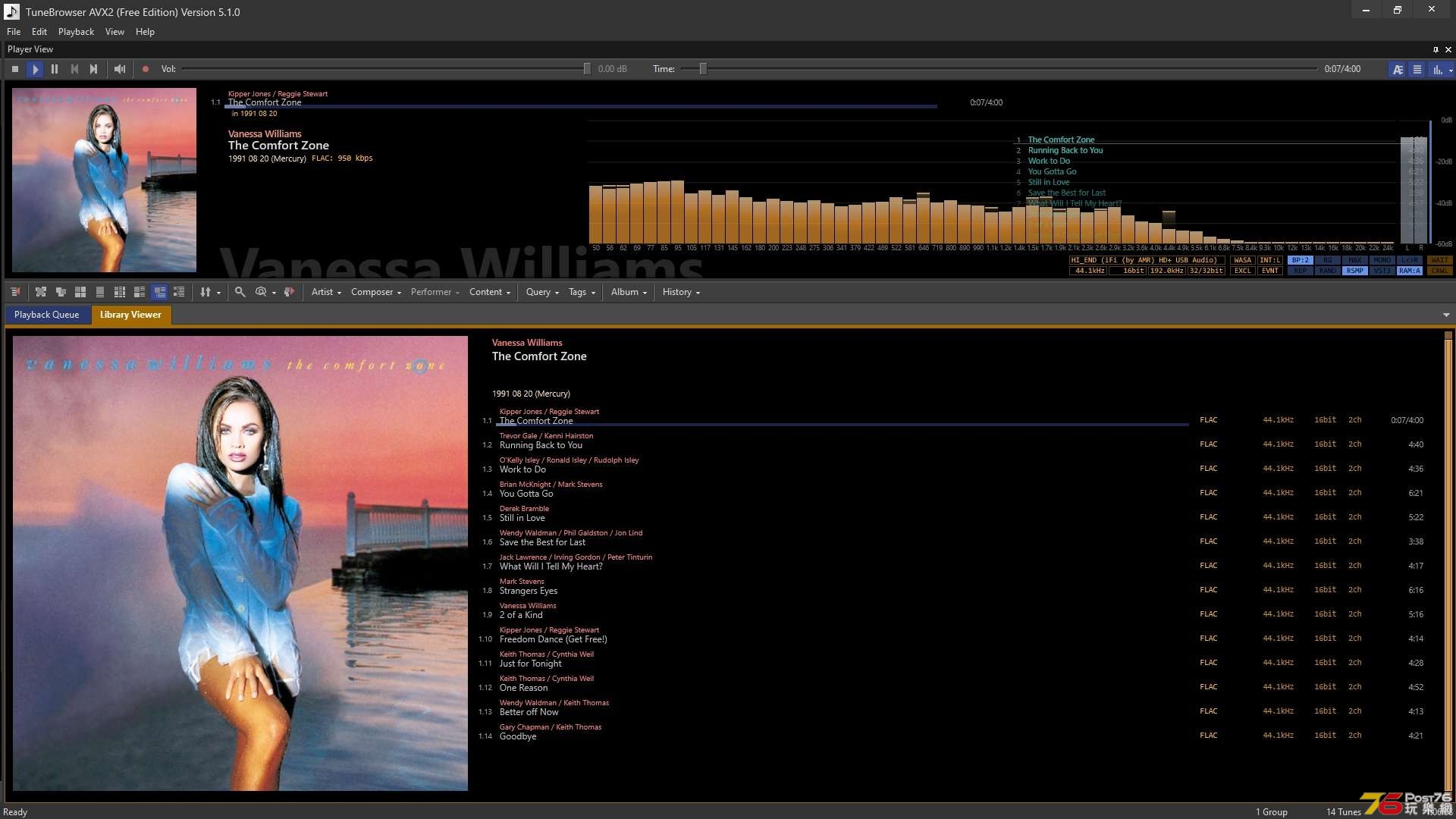This screenshot has height=819, width=1456.
Task: Click the Vol volume slider handle
Action: coord(587,69)
